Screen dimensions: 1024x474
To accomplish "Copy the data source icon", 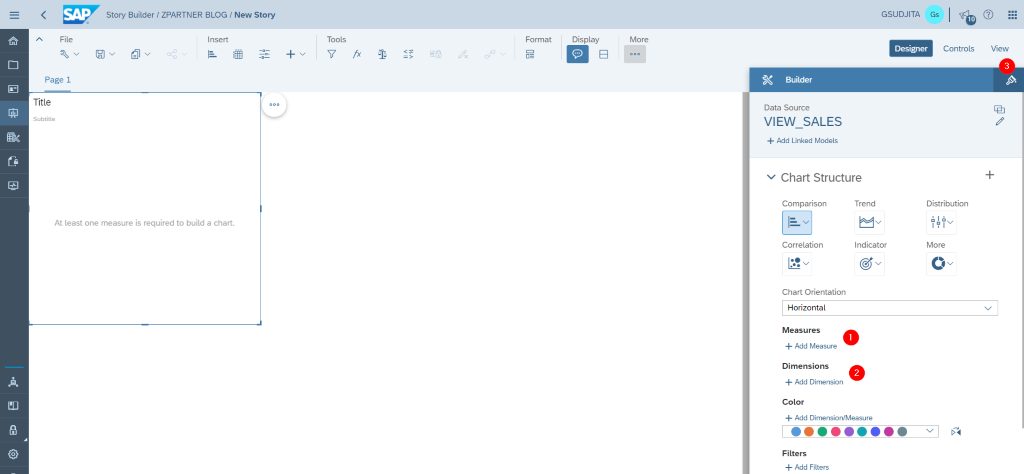I will click(x=999, y=109).
